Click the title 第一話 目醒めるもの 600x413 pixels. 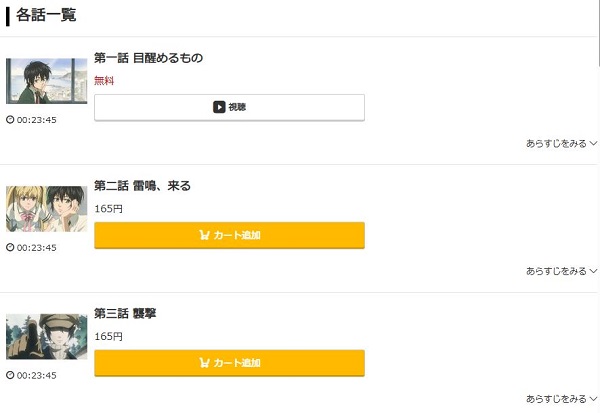(x=148, y=58)
